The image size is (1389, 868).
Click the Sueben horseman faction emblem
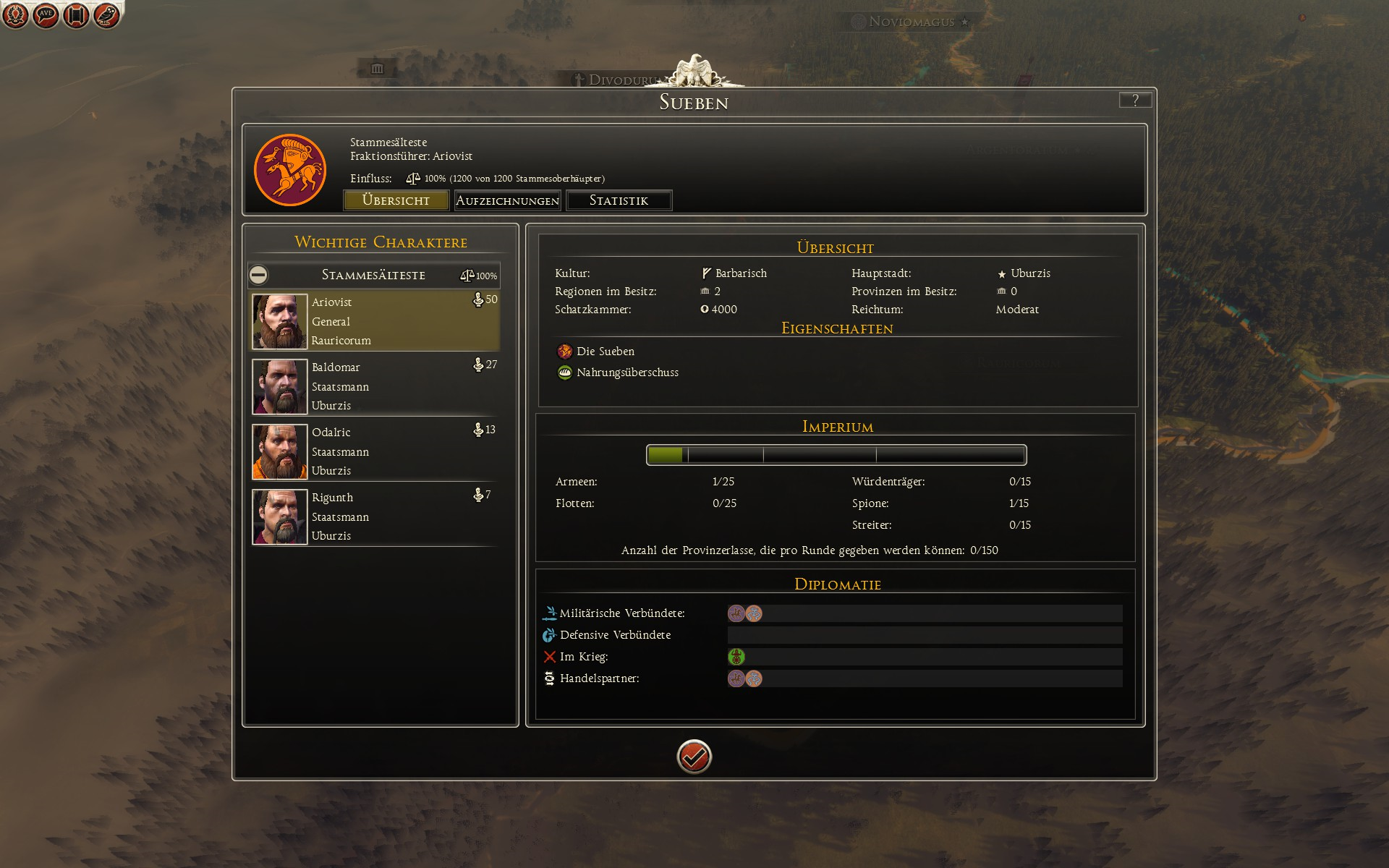(x=290, y=170)
